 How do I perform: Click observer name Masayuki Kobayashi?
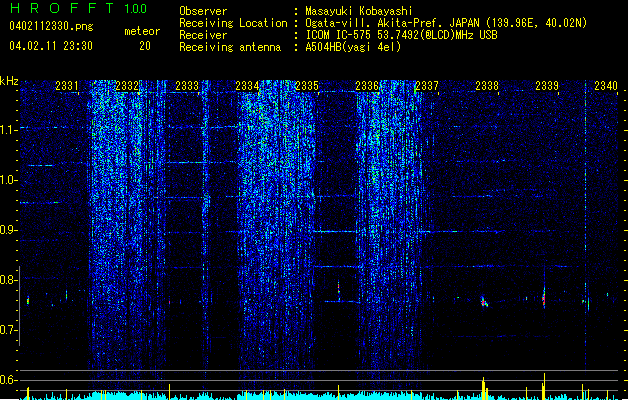coord(359,11)
